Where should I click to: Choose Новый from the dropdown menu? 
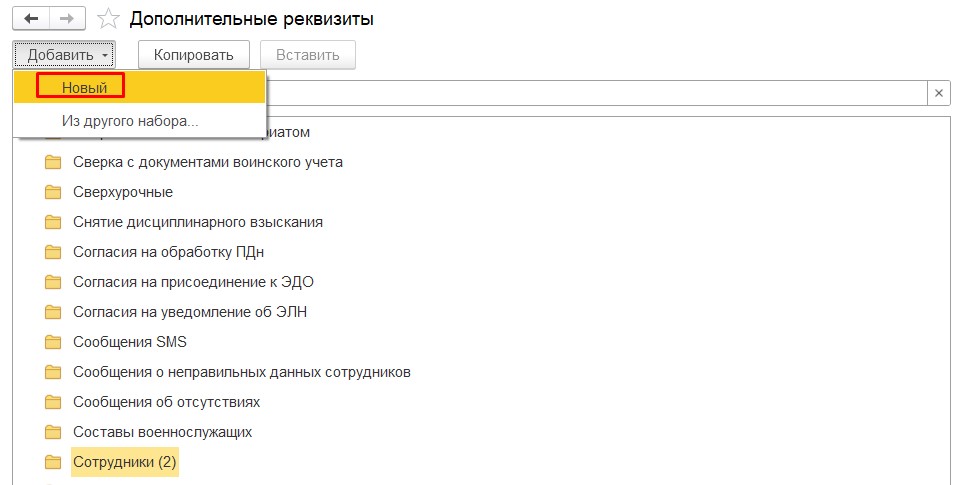[84, 88]
